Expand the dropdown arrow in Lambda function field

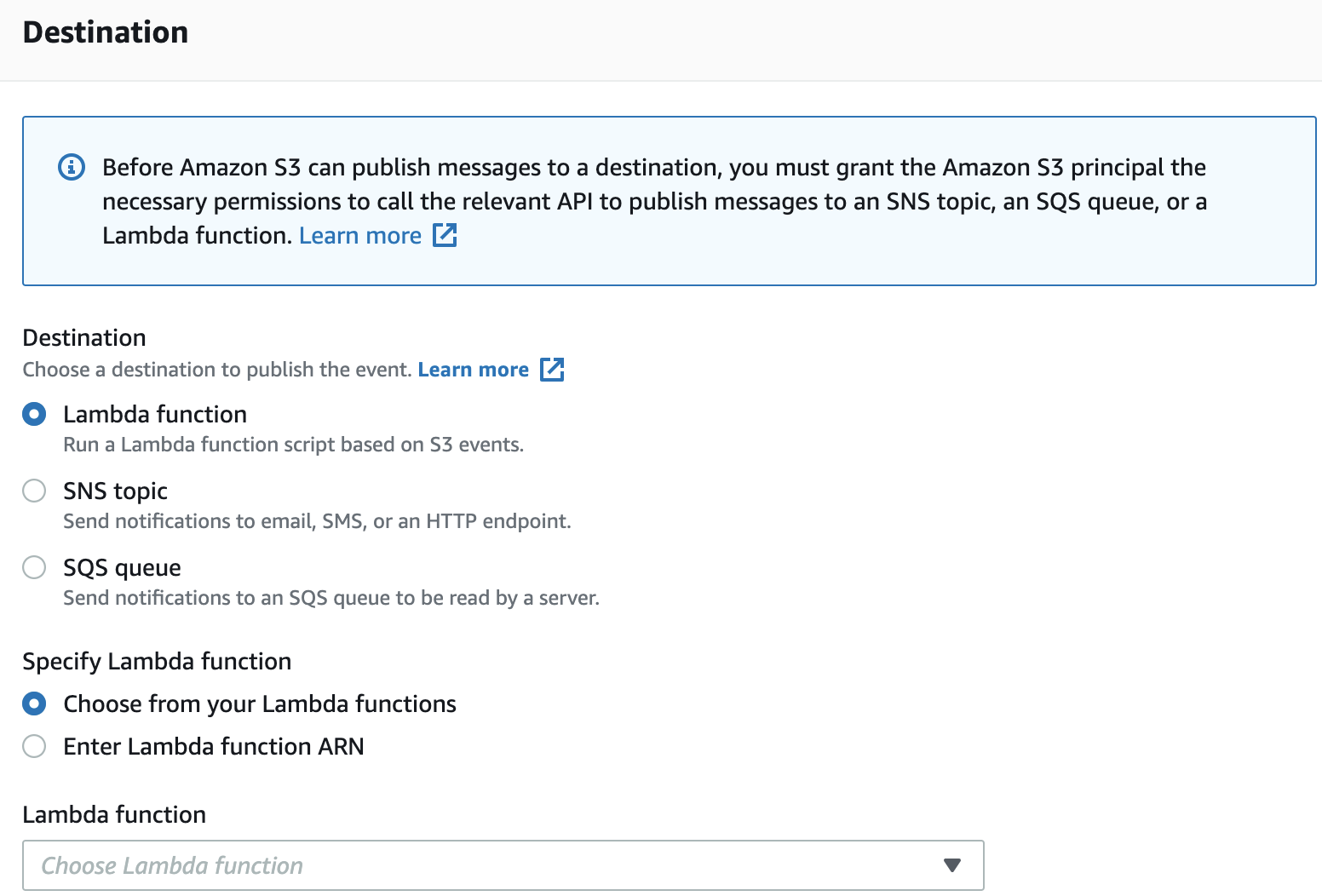coord(952,865)
